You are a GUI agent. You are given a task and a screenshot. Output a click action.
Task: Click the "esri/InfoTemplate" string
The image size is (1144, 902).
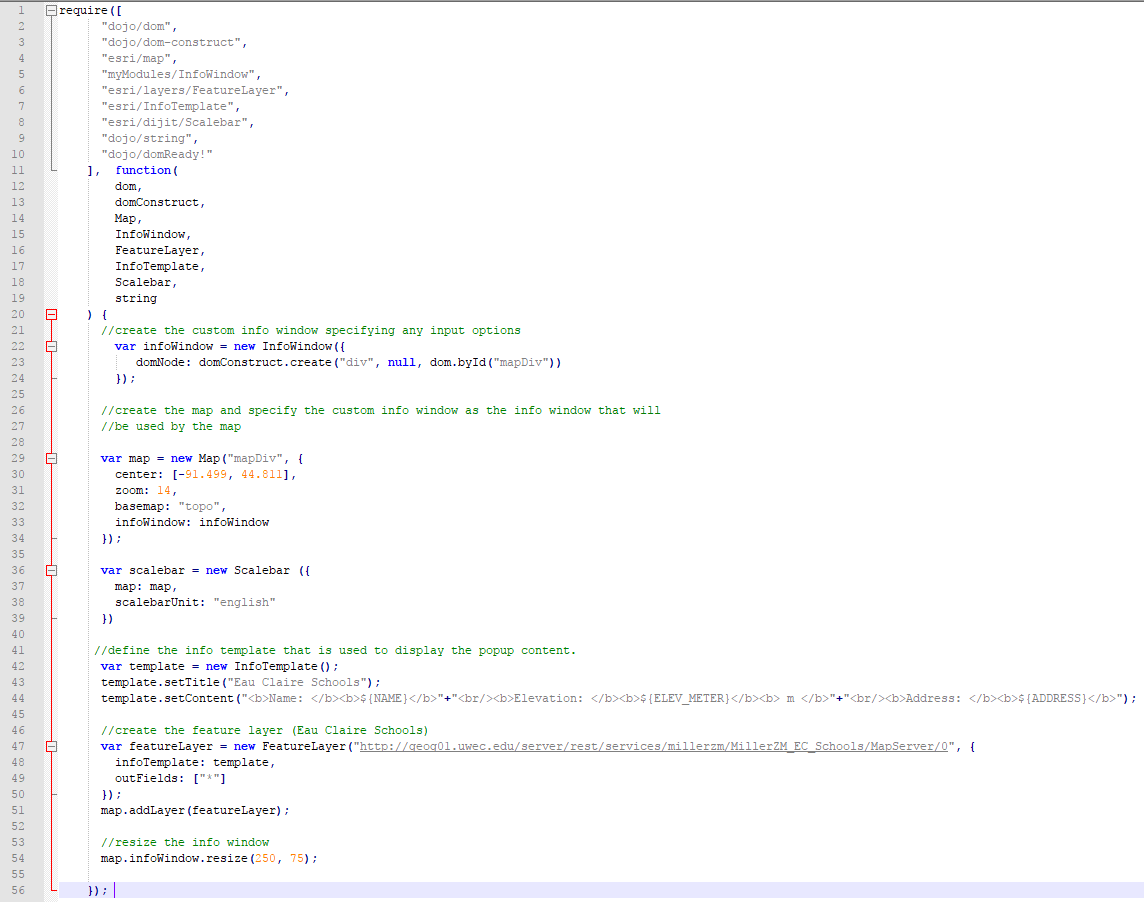[x=170, y=107]
